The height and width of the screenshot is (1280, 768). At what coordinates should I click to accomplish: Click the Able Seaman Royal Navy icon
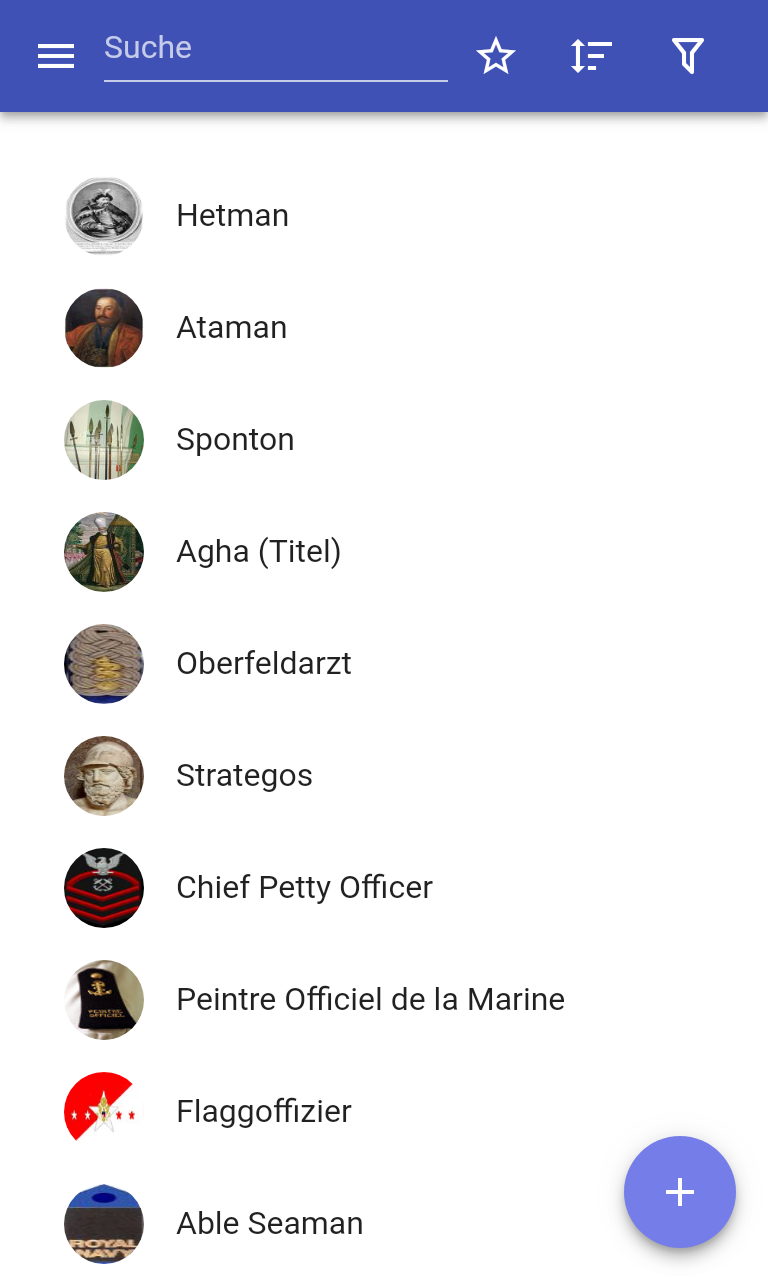coord(104,1224)
